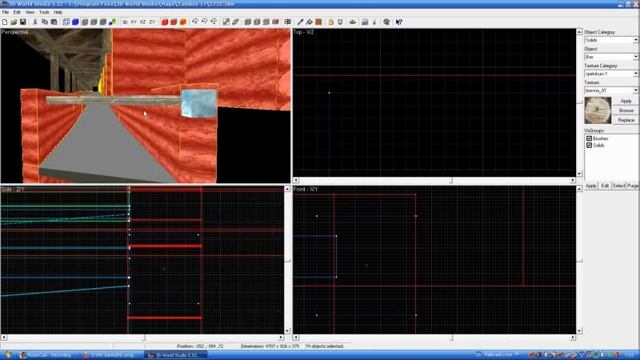The image size is (640, 360).
Task: Click the terrain hat-shaped toolbar icon
Action: pyautogui.click(x=353, y=22)
